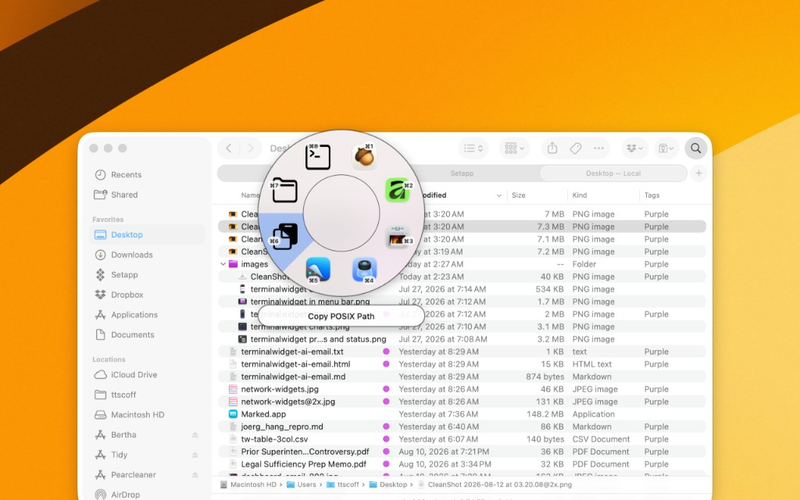Open the More actions ellipsis button
The height and width of the screenshot is (500, 800).
[x=599, y=148]
